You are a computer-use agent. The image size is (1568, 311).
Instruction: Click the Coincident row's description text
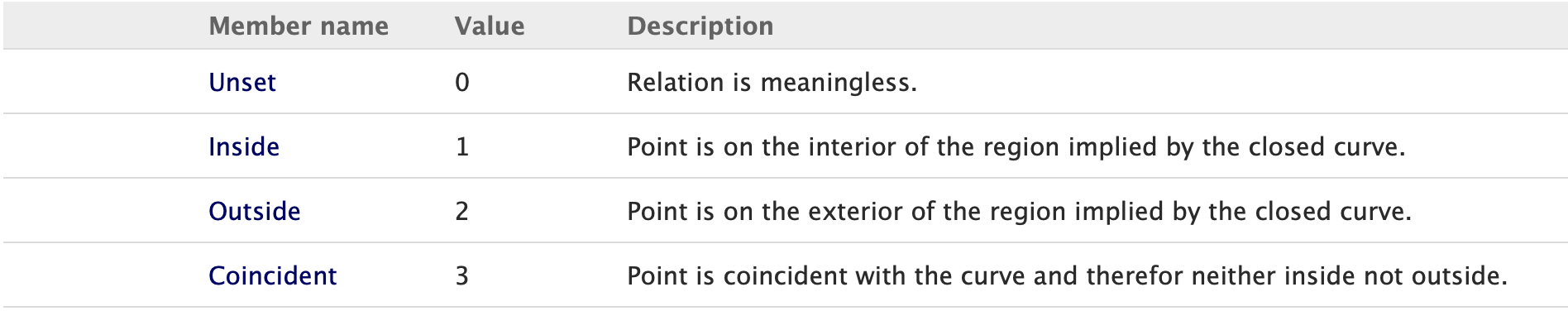coord(1068,275)
